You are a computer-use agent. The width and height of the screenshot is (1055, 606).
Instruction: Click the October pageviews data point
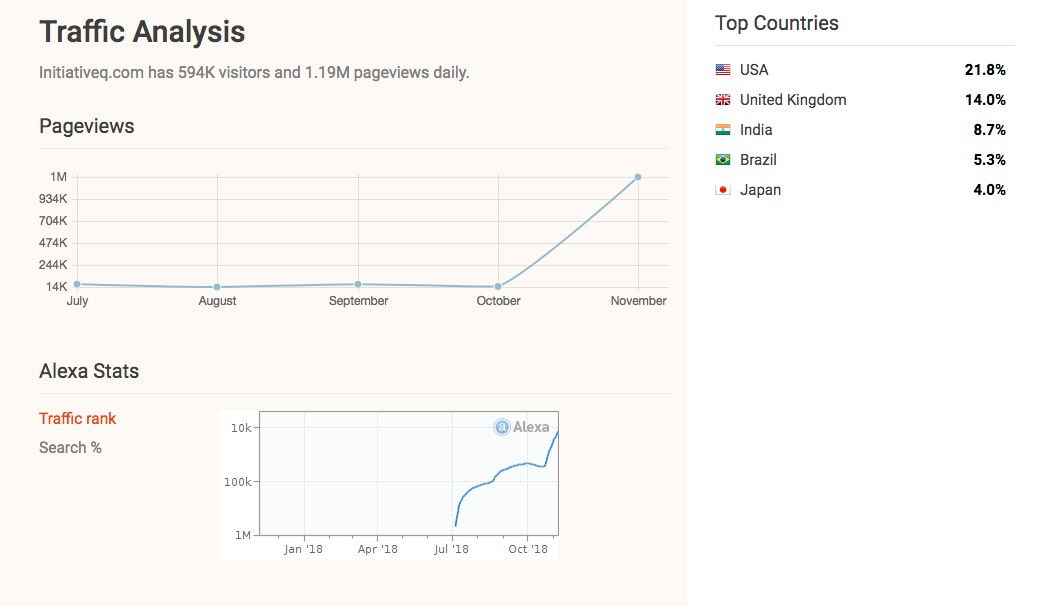pos(498,287)
